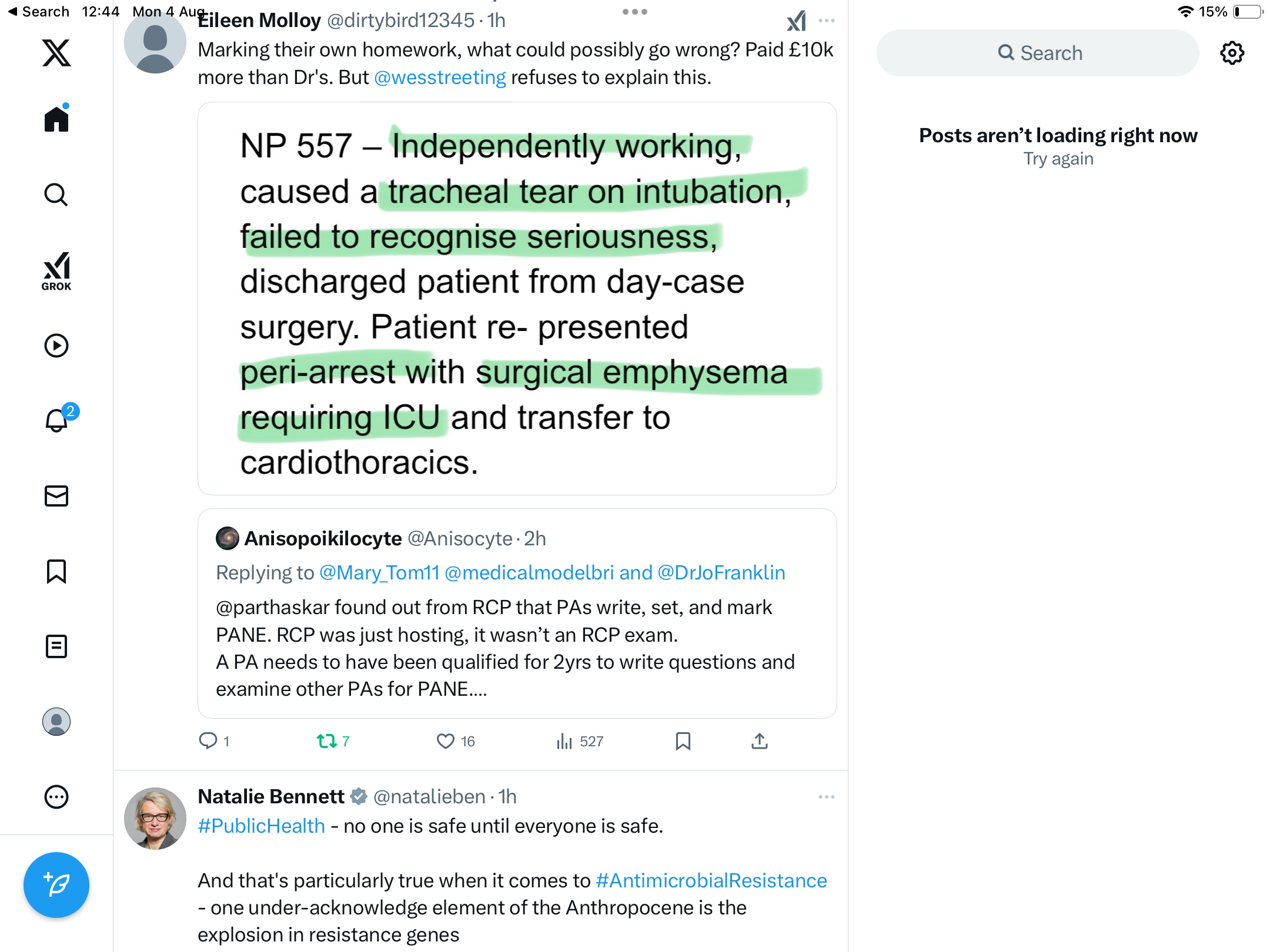Image resolution: width=1270 pixels, height=952 pixels.
Task: Open the Grok sidebar icon
Action: [x=56, y=271]
